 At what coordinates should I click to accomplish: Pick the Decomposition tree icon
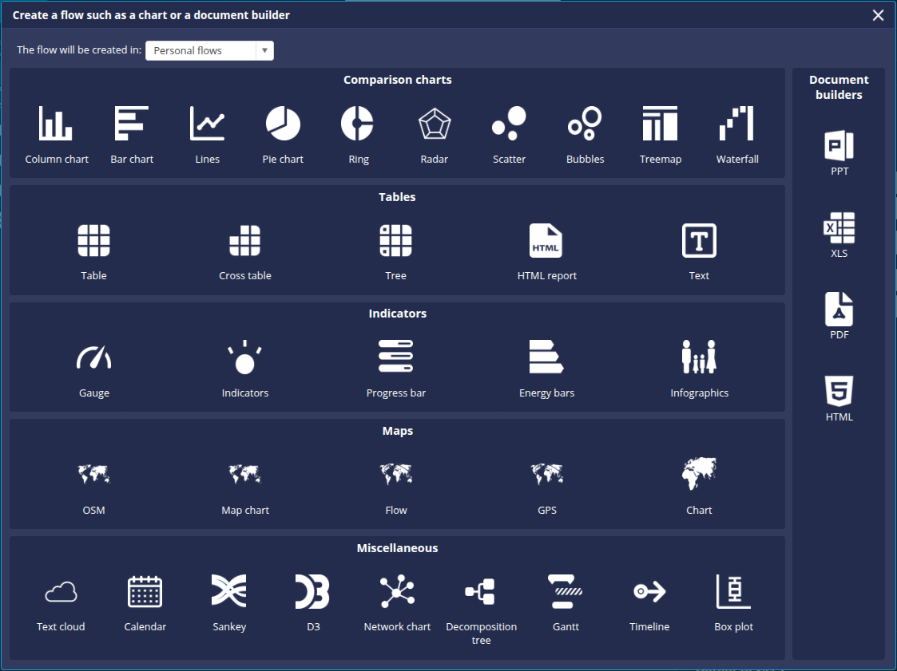[481, 592]
